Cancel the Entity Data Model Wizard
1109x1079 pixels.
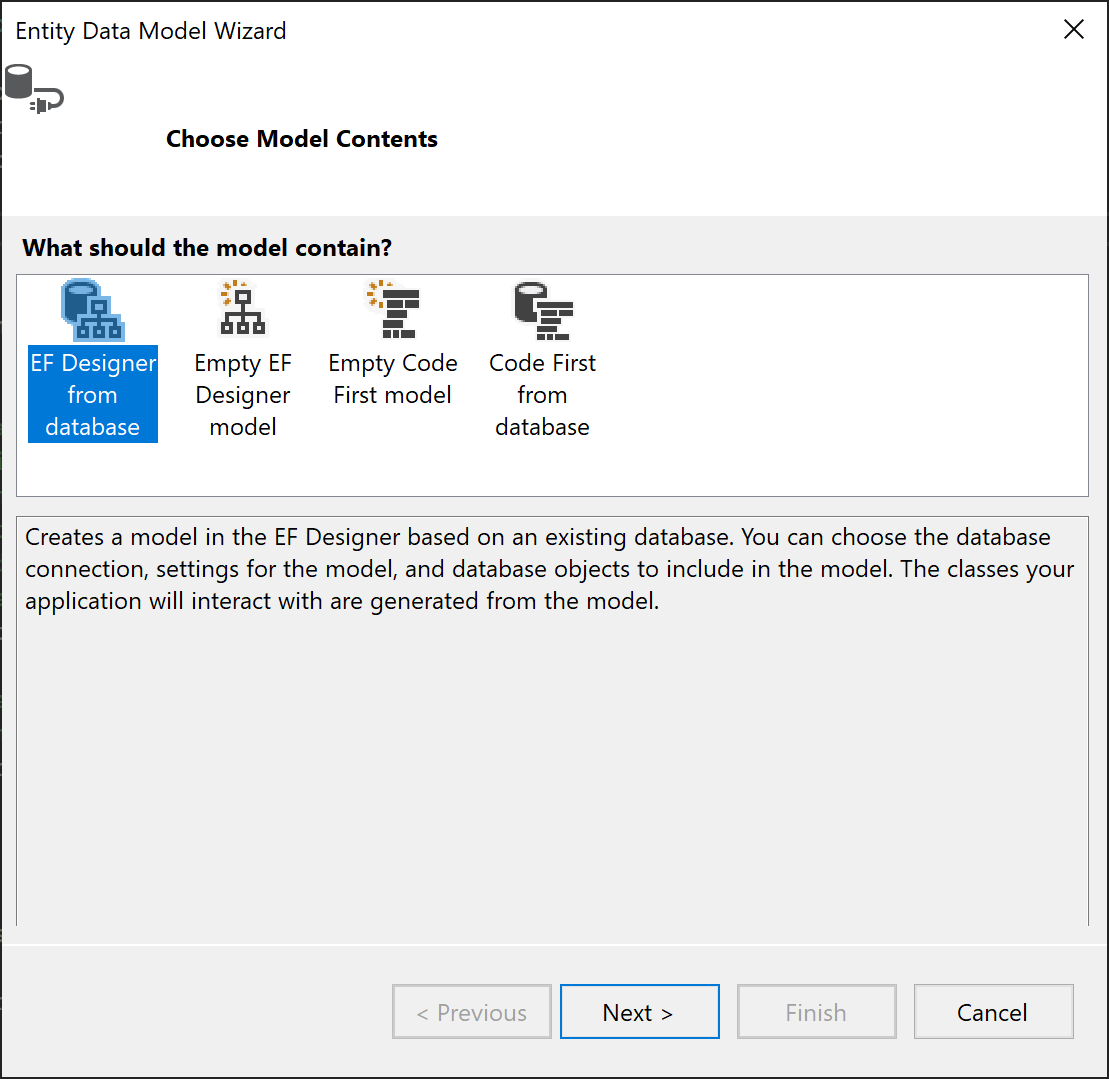pyautogui.click(x=993, y=1011)
